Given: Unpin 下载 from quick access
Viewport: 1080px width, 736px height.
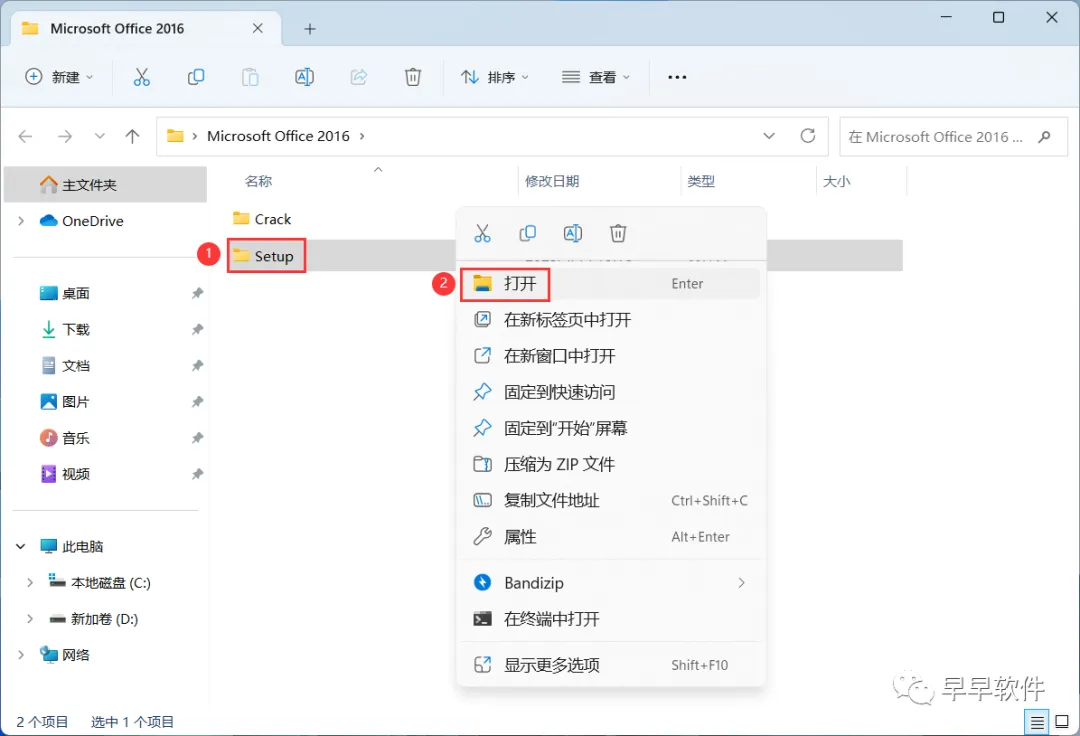Looking at the screenshot, I should [198, 329].
